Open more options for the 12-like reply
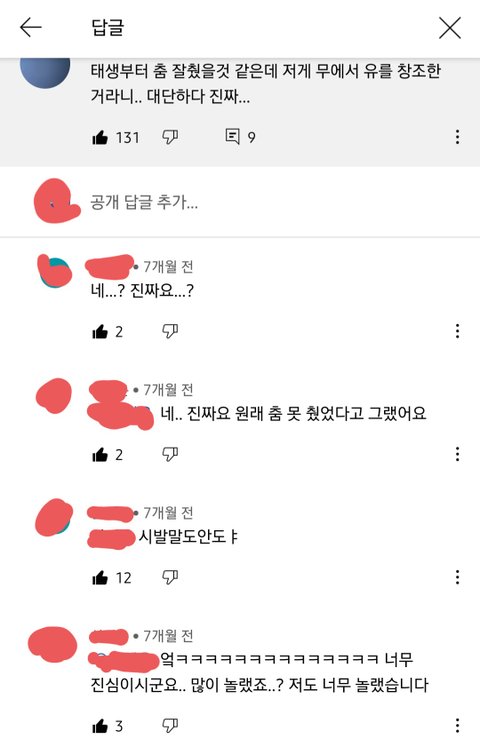Viewport: 480px width, 755px height. [x=457, y=577]
